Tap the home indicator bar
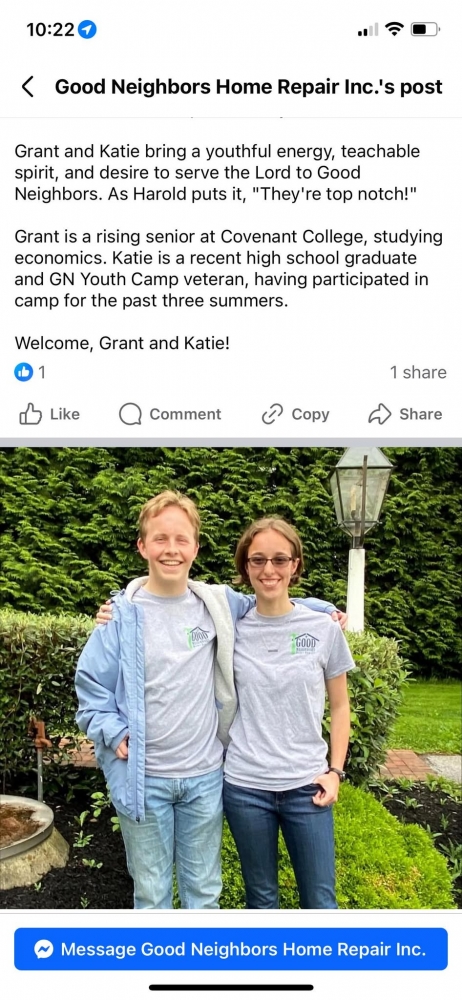This screenshot has height=1000, width=462. [231, 987]
